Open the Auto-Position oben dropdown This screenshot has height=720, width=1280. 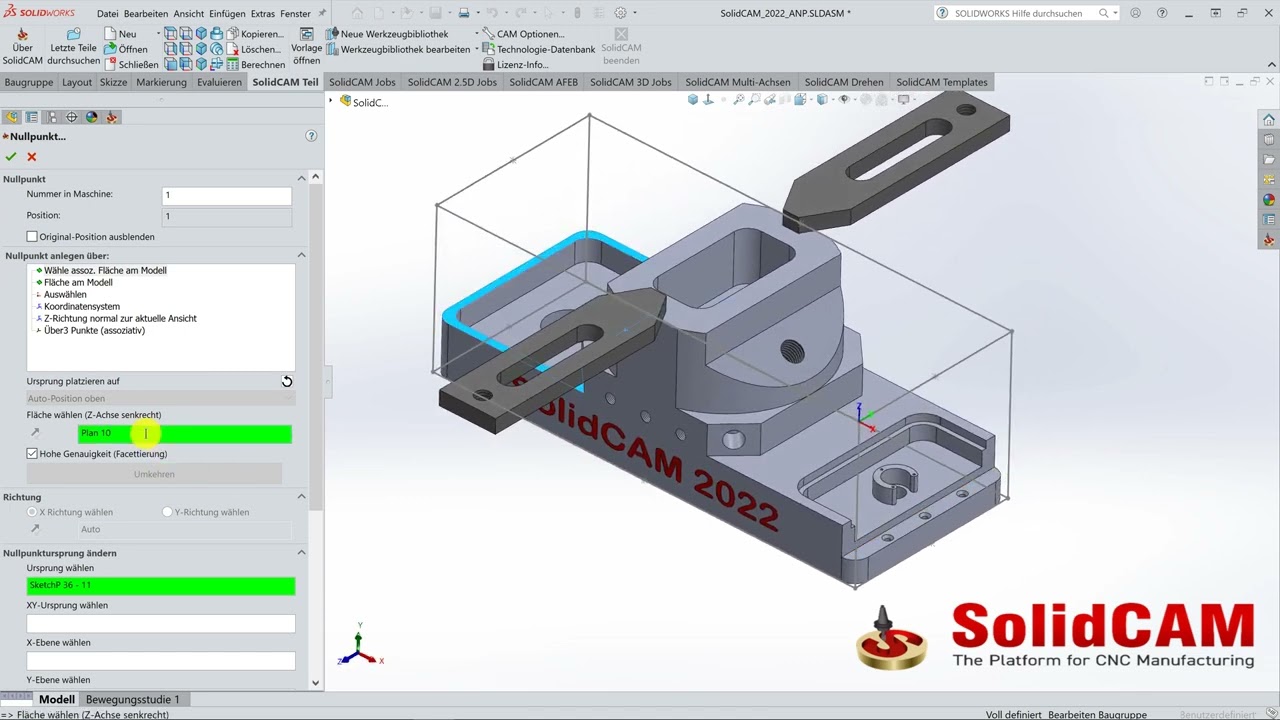pos(161,398)
